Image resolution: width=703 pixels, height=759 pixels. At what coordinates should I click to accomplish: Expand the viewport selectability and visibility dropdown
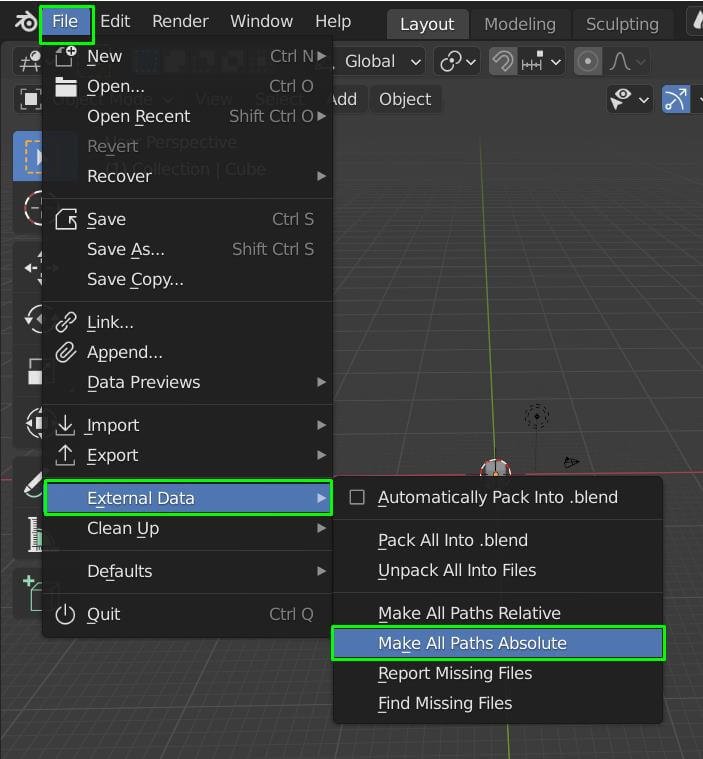tap(630, 99)
